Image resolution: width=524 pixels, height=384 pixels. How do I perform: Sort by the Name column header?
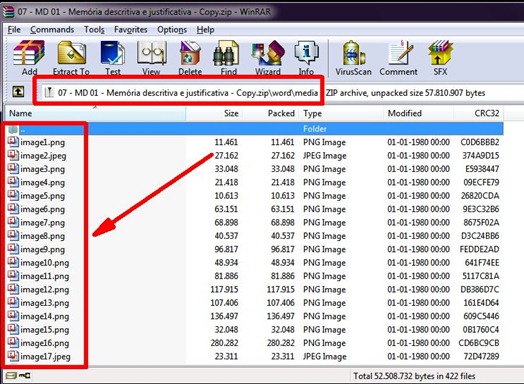click(x=95, y=113)
